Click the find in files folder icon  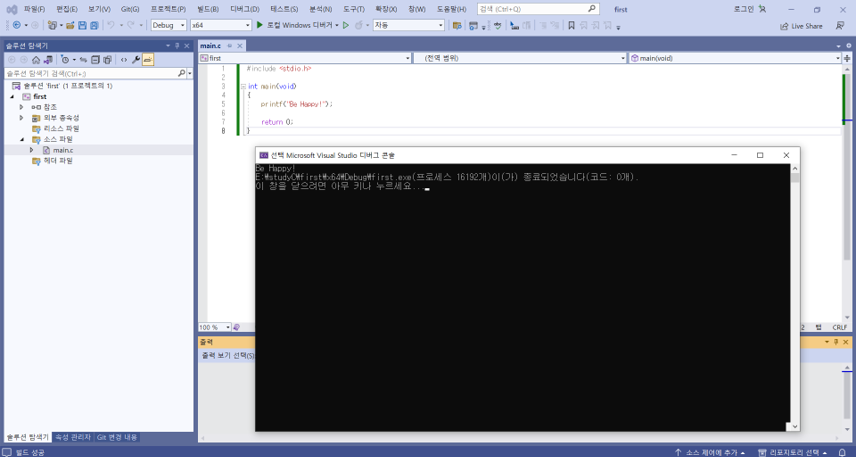point(457,25)
